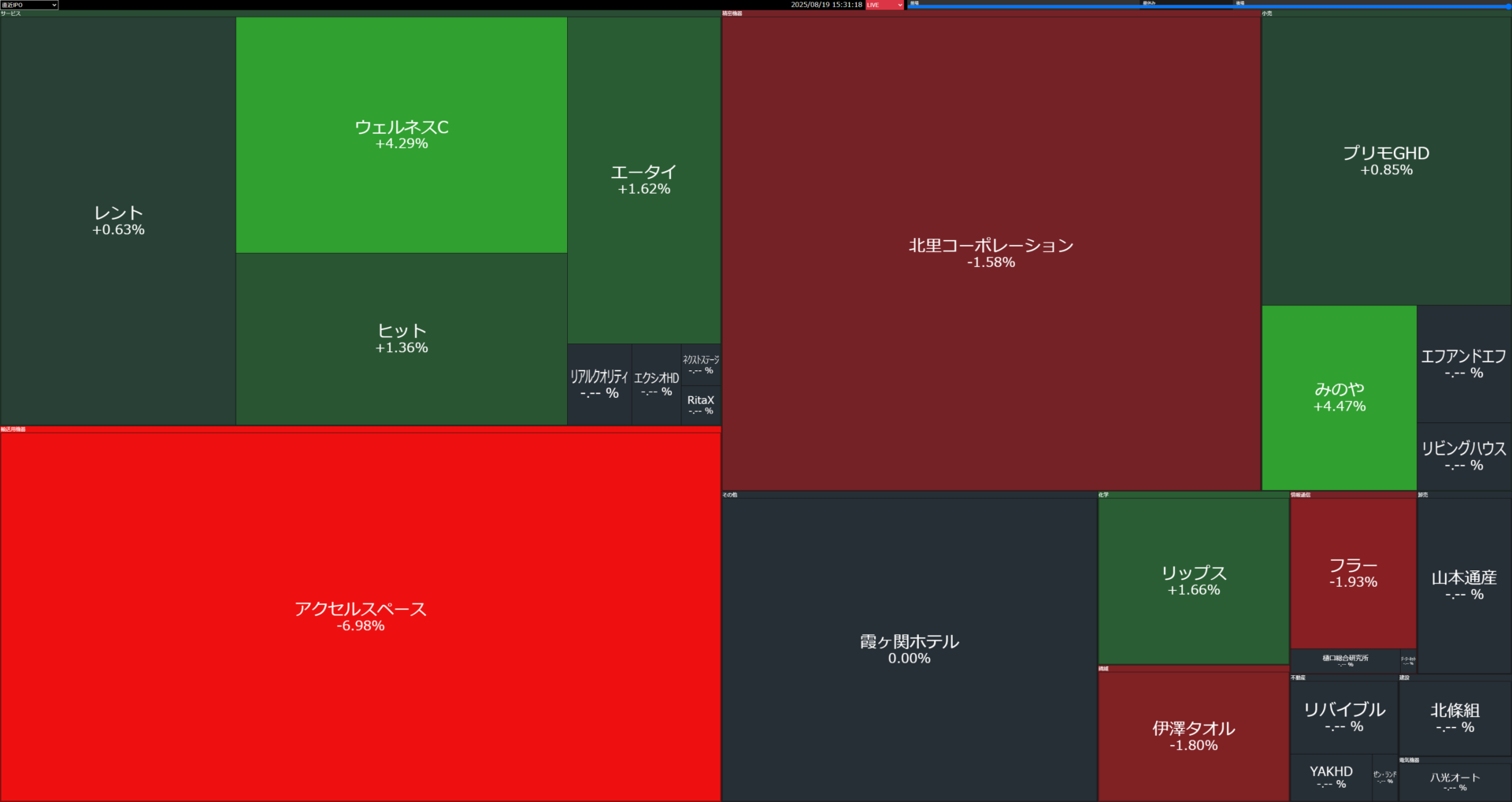Click the 不動産 sector header label

pos(1299,678)
